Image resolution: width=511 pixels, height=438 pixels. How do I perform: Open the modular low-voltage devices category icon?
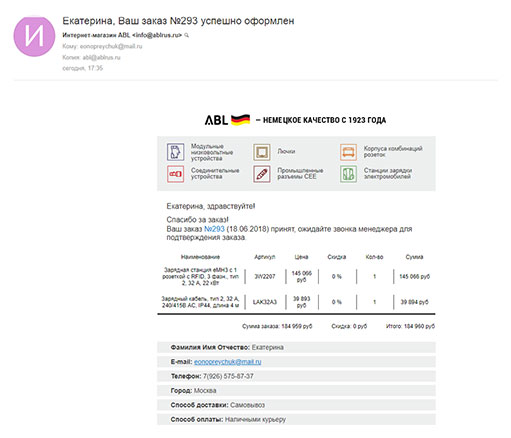[175, 152]
